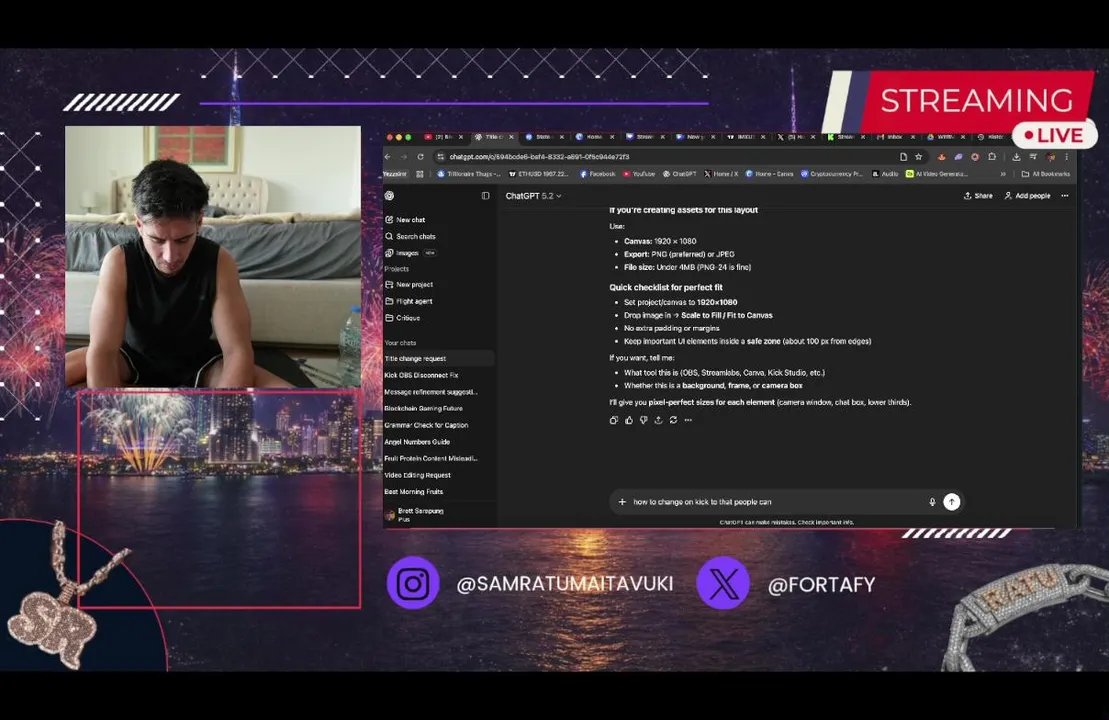Open more response actions (three dots)

(x=688, y=420)
